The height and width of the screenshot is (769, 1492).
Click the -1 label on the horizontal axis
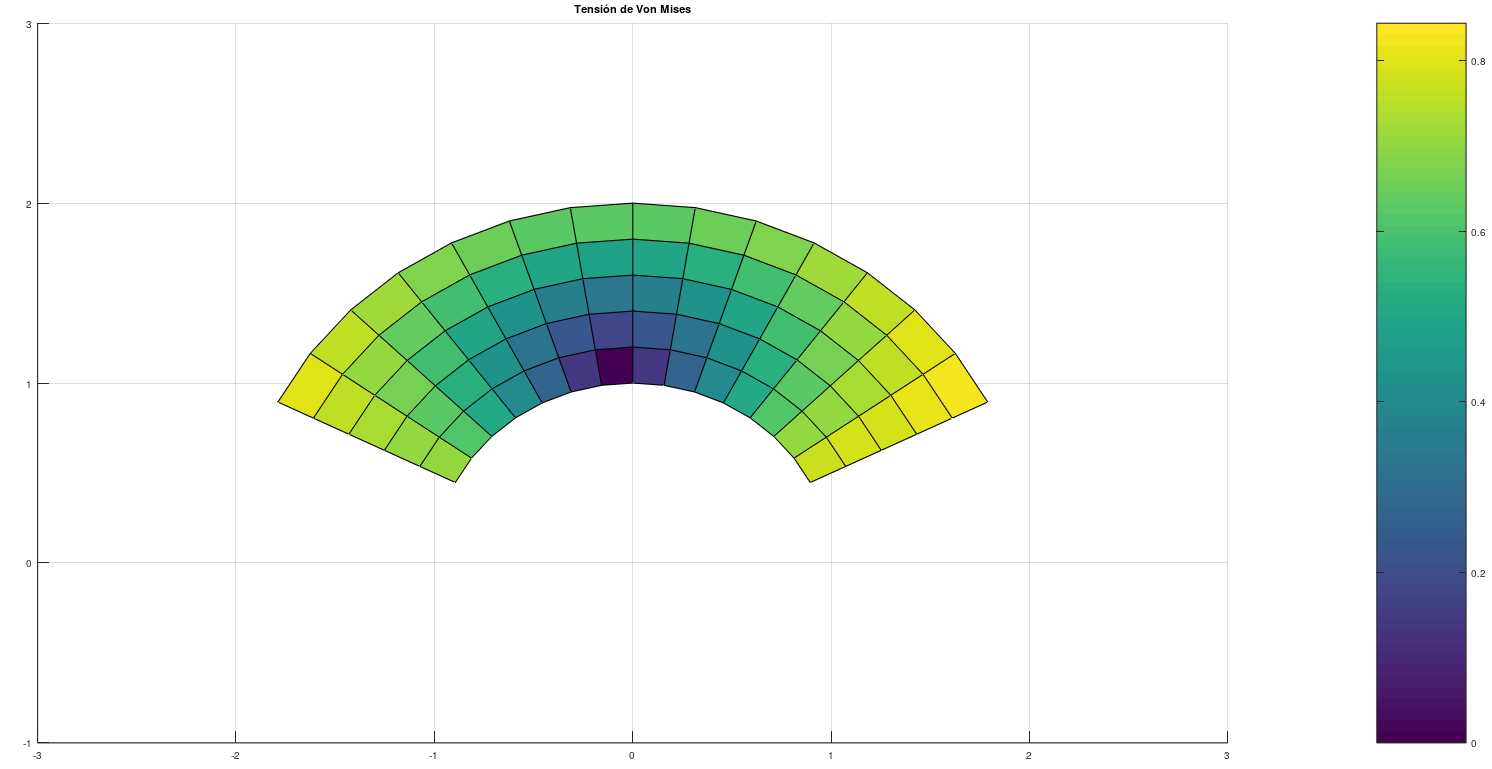tap(433, 755)
